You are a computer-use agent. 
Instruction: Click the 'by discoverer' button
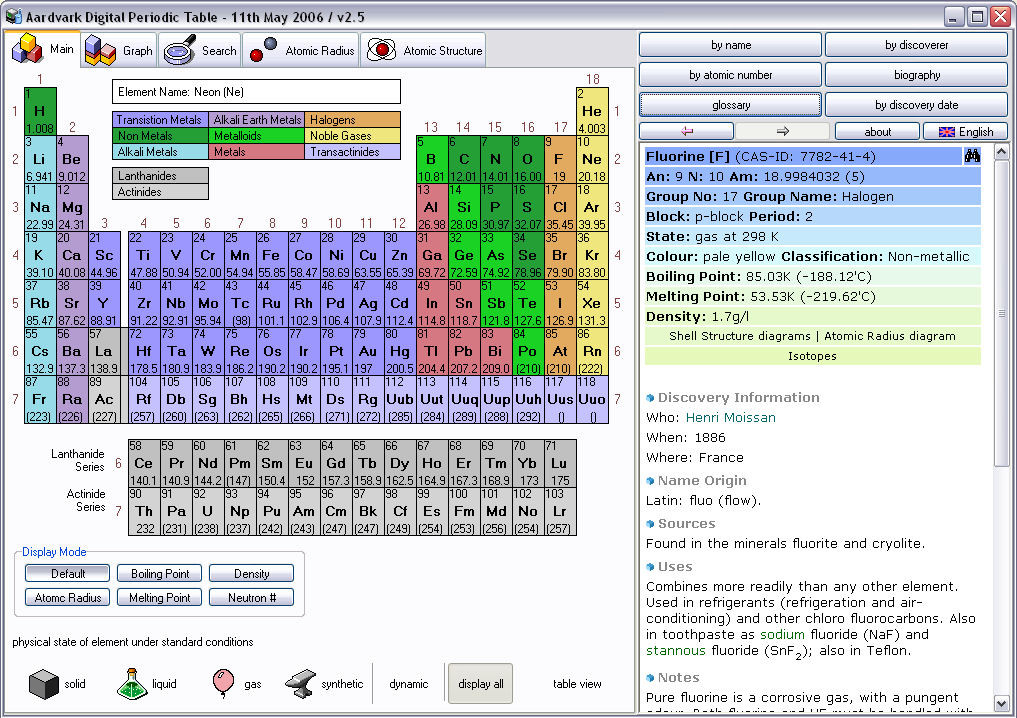tap(916, 45)
